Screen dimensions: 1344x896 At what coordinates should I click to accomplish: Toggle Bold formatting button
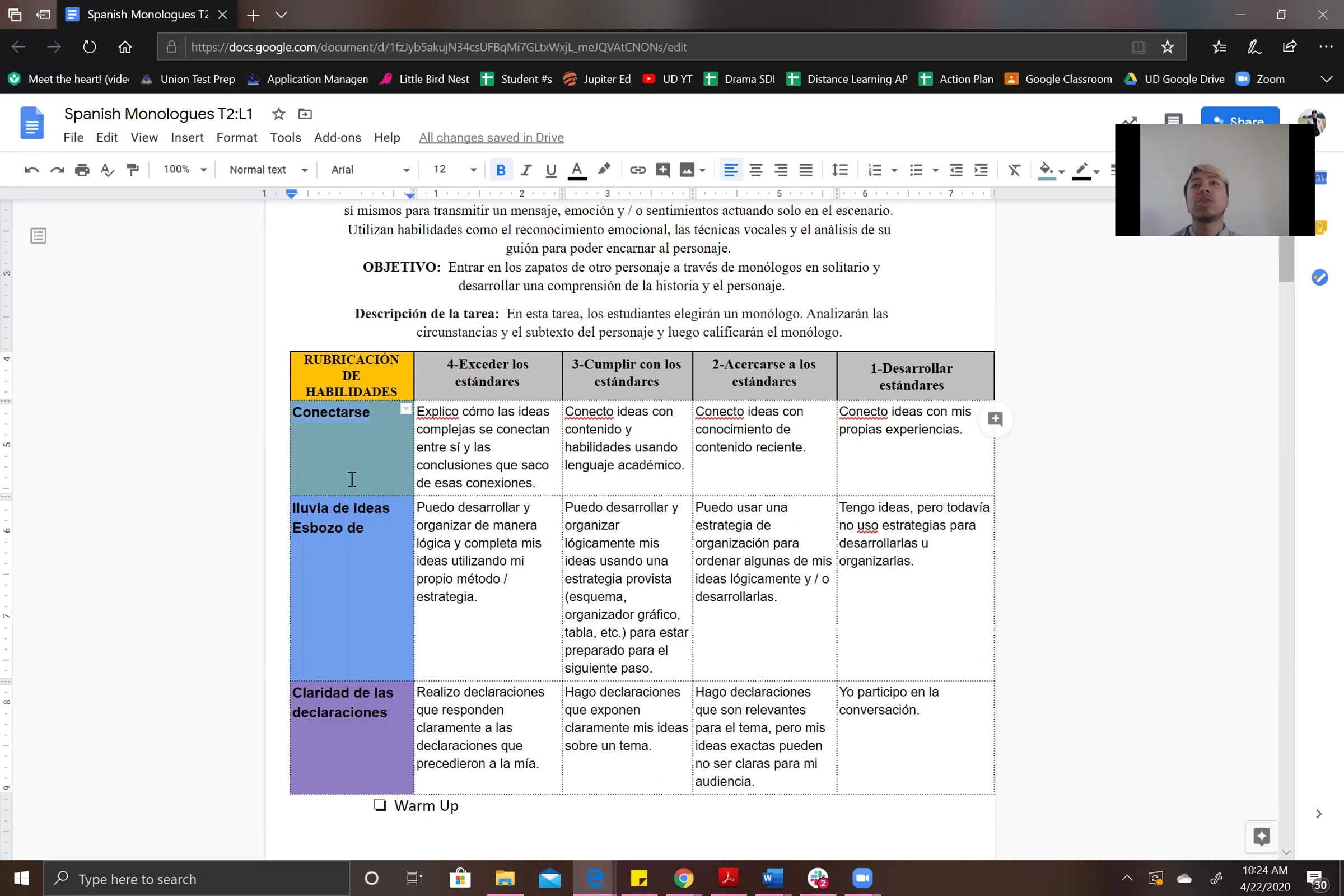(501, 170)
